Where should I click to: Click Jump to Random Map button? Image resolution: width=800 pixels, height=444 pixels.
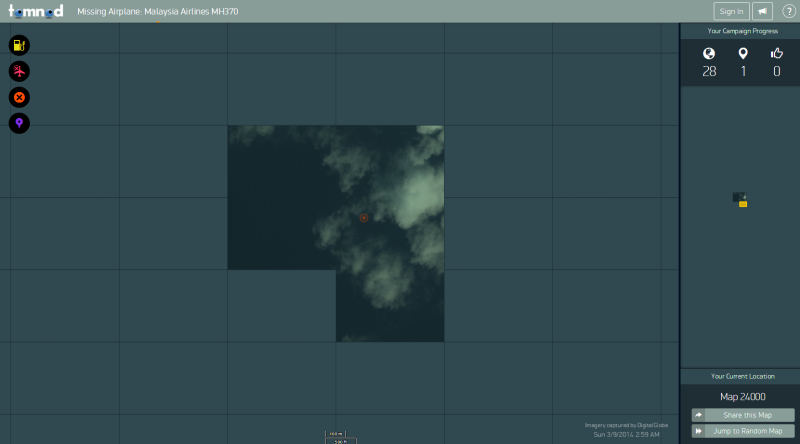(x=743, y=431)
